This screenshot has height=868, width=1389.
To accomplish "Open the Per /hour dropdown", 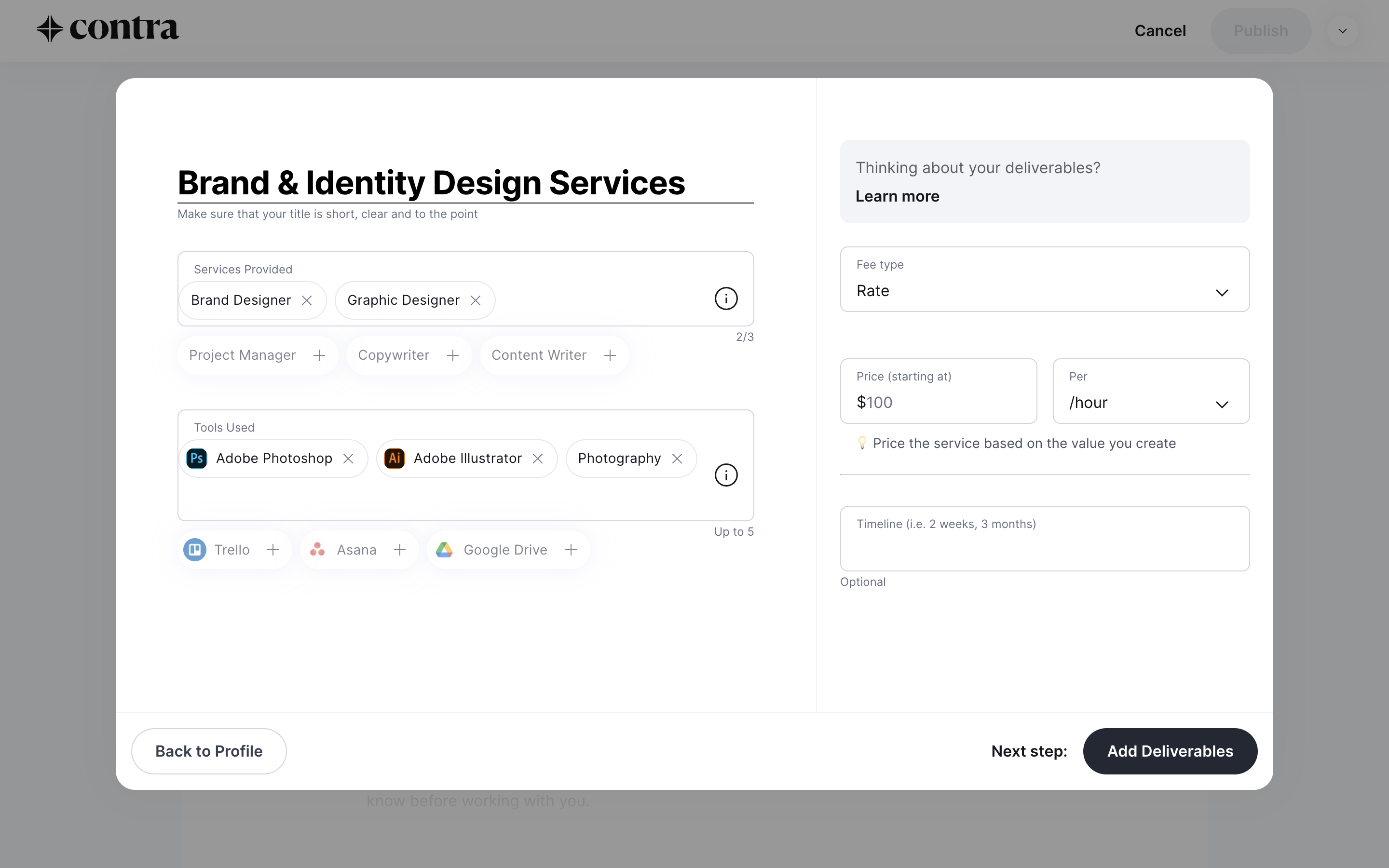I will 1151,391.
